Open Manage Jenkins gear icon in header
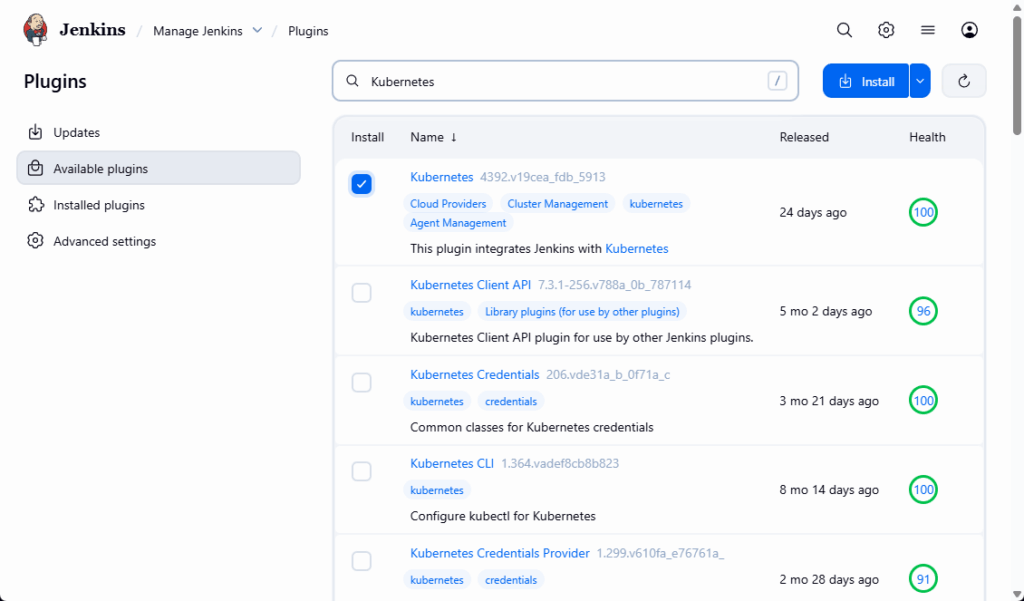The image size is (1024, 601). coord(886,30)
